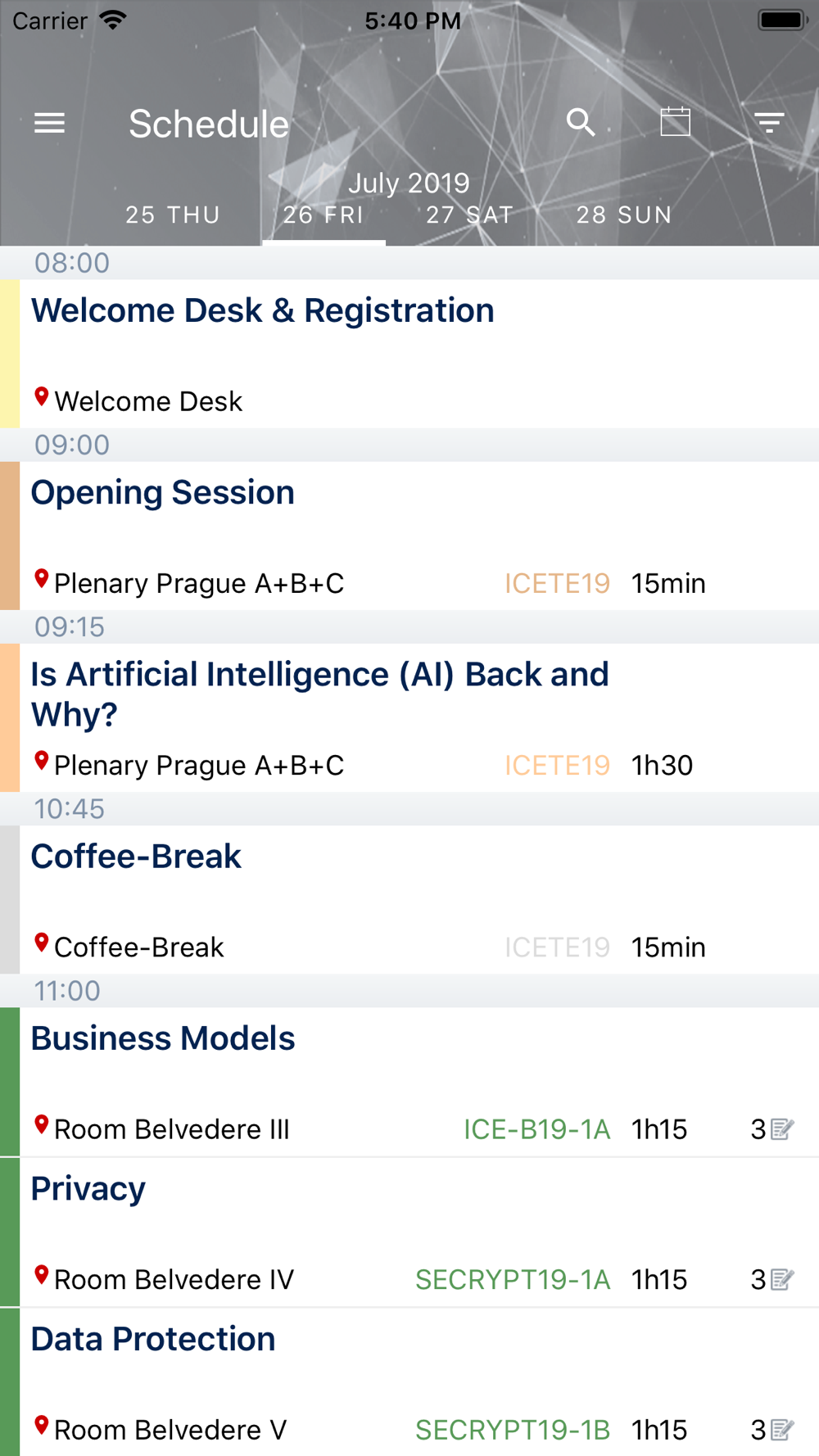Switch to the 25 THU tab
The width and height of the screenshot is (819, 1456).
point(173,215)
